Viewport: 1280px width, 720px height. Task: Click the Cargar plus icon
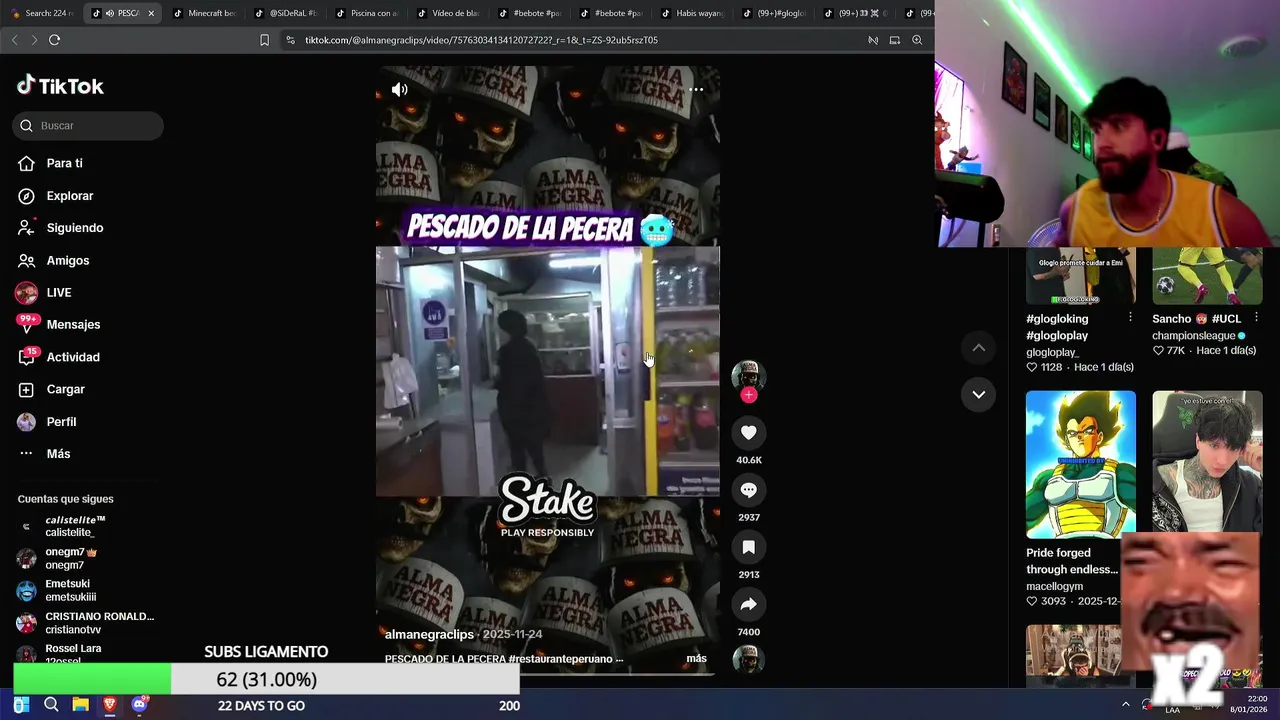(x=27, y=389)
